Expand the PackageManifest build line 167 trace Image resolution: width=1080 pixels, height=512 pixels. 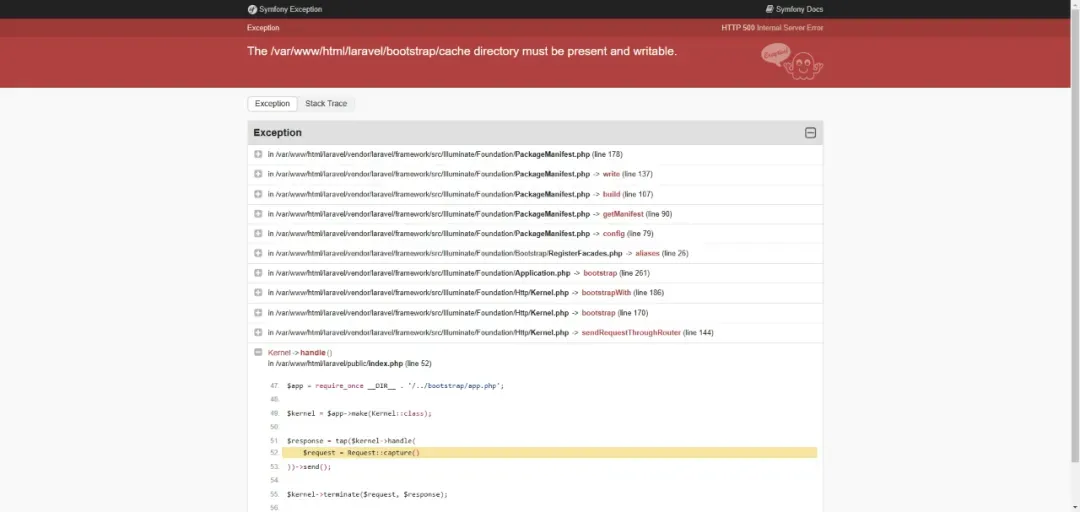tap(258, 194)
